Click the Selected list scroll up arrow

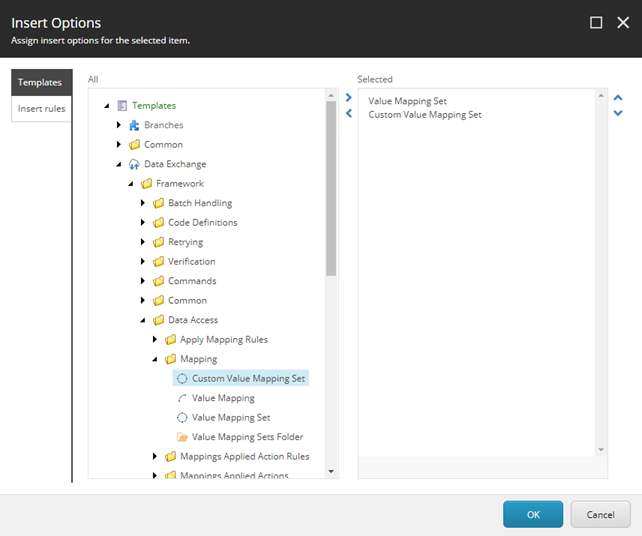click(x=601, y=96)
